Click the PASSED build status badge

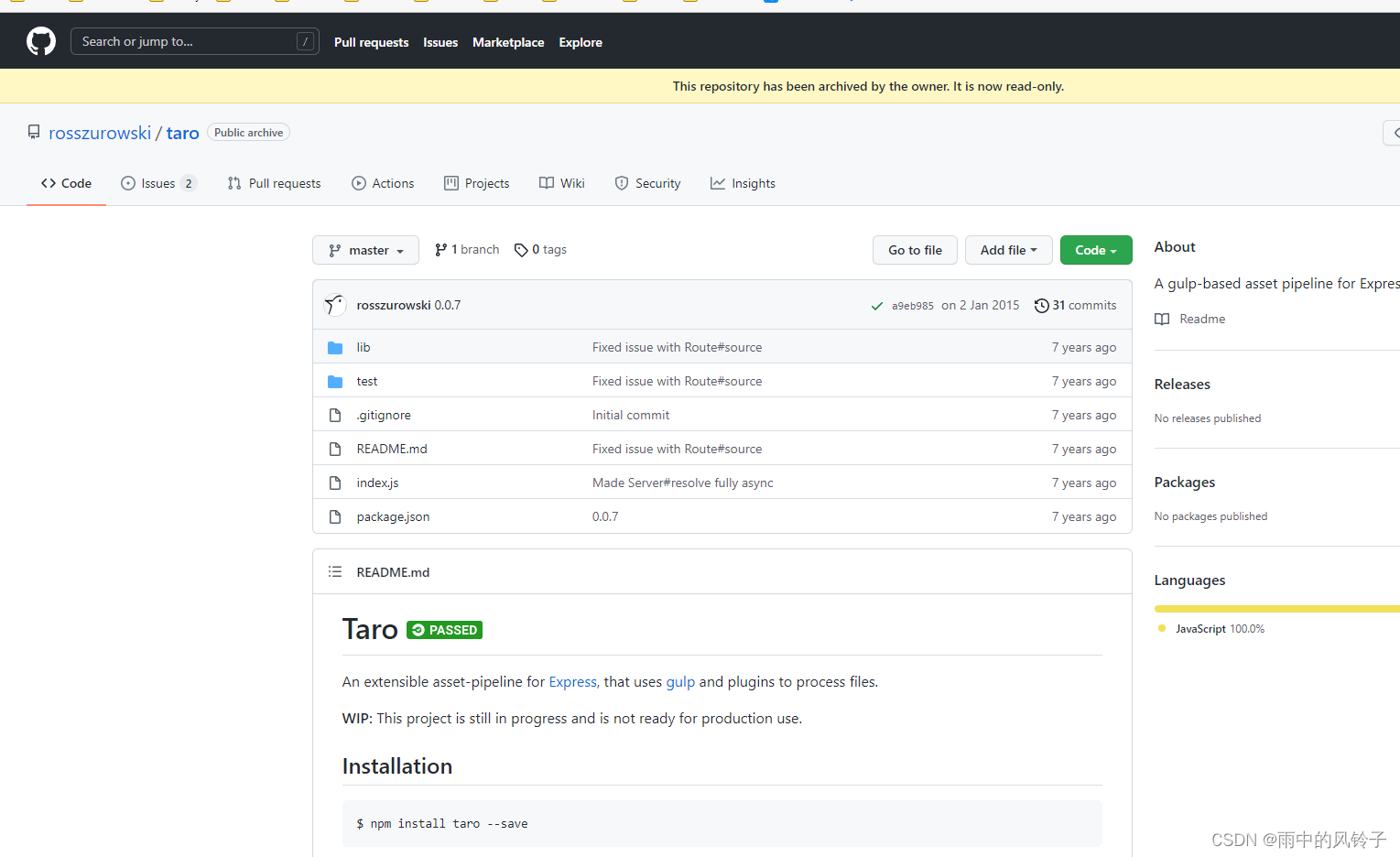(x=444, y=630)
